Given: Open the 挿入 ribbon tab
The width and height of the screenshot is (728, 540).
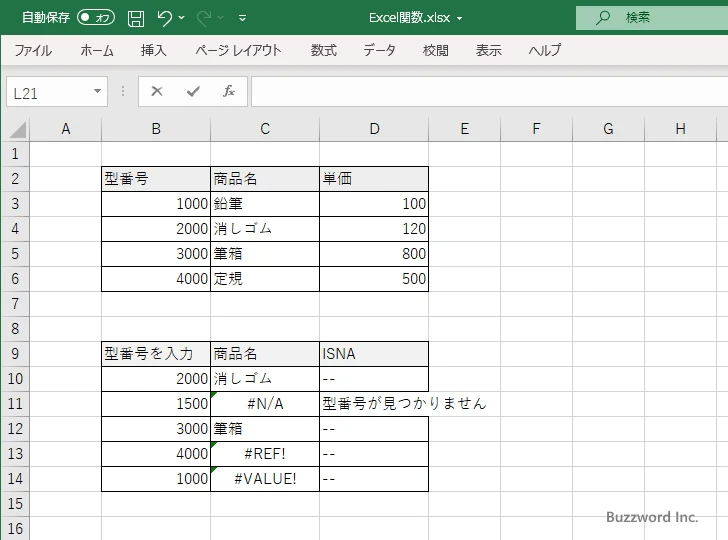Looking at the screenshot, I should click(x=154, y=50).
